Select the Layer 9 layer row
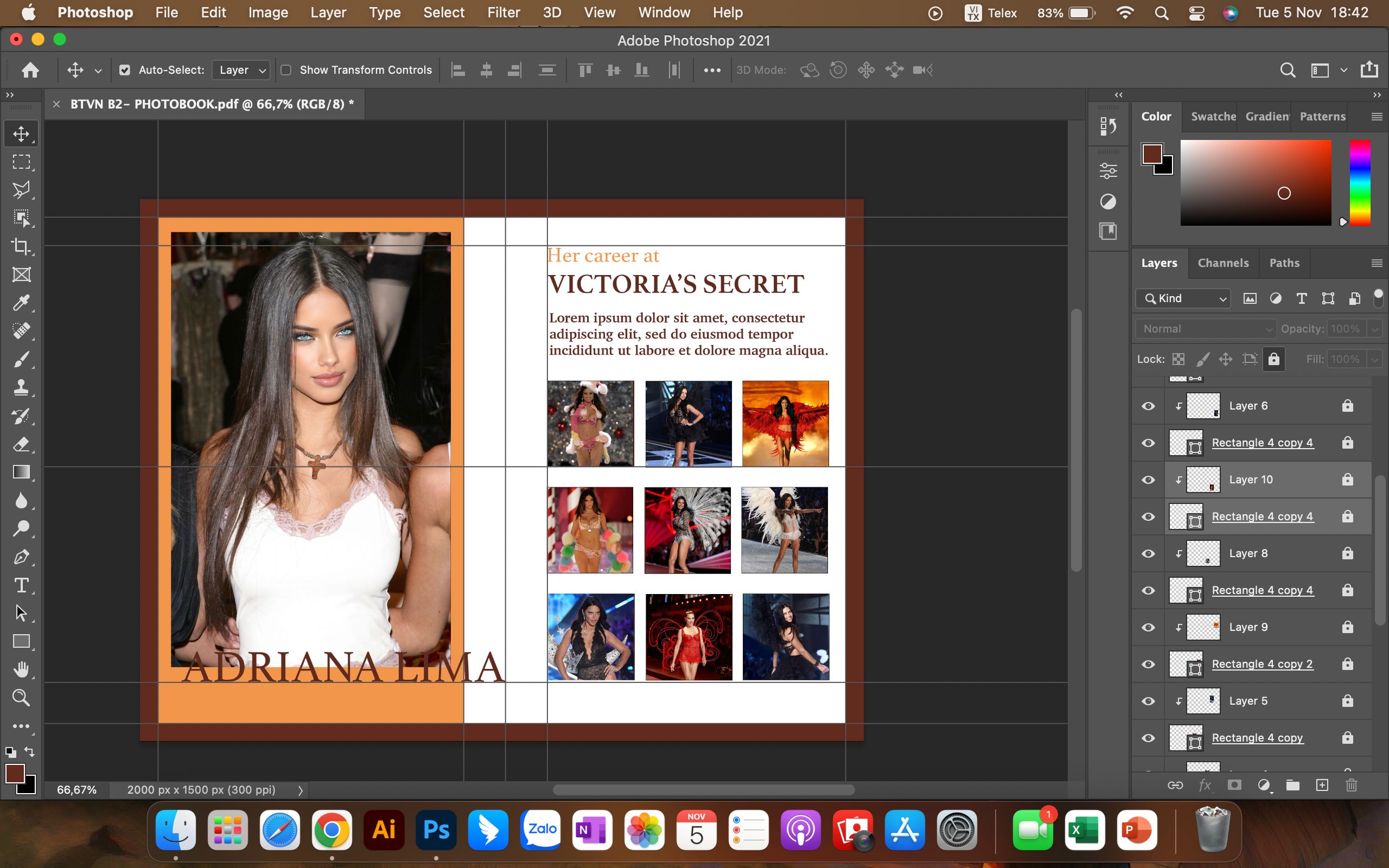Screen dimensions: 1389x868 1251,627
